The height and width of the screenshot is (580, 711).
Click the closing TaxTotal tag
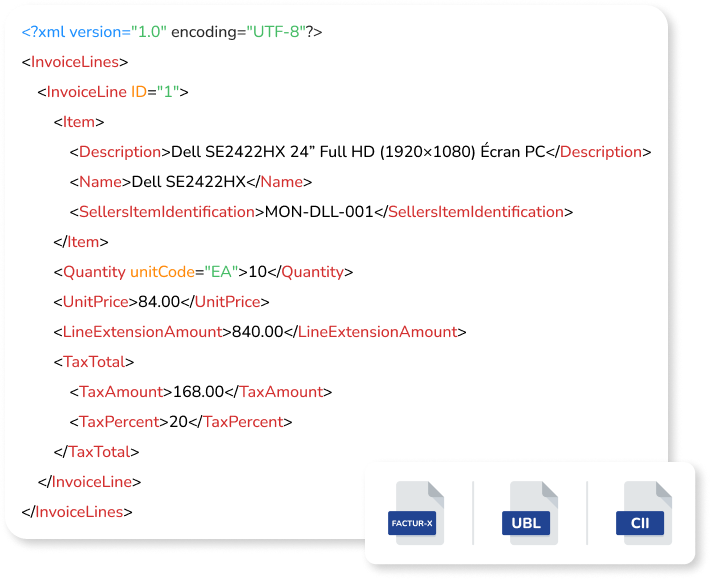coord(96,452)
